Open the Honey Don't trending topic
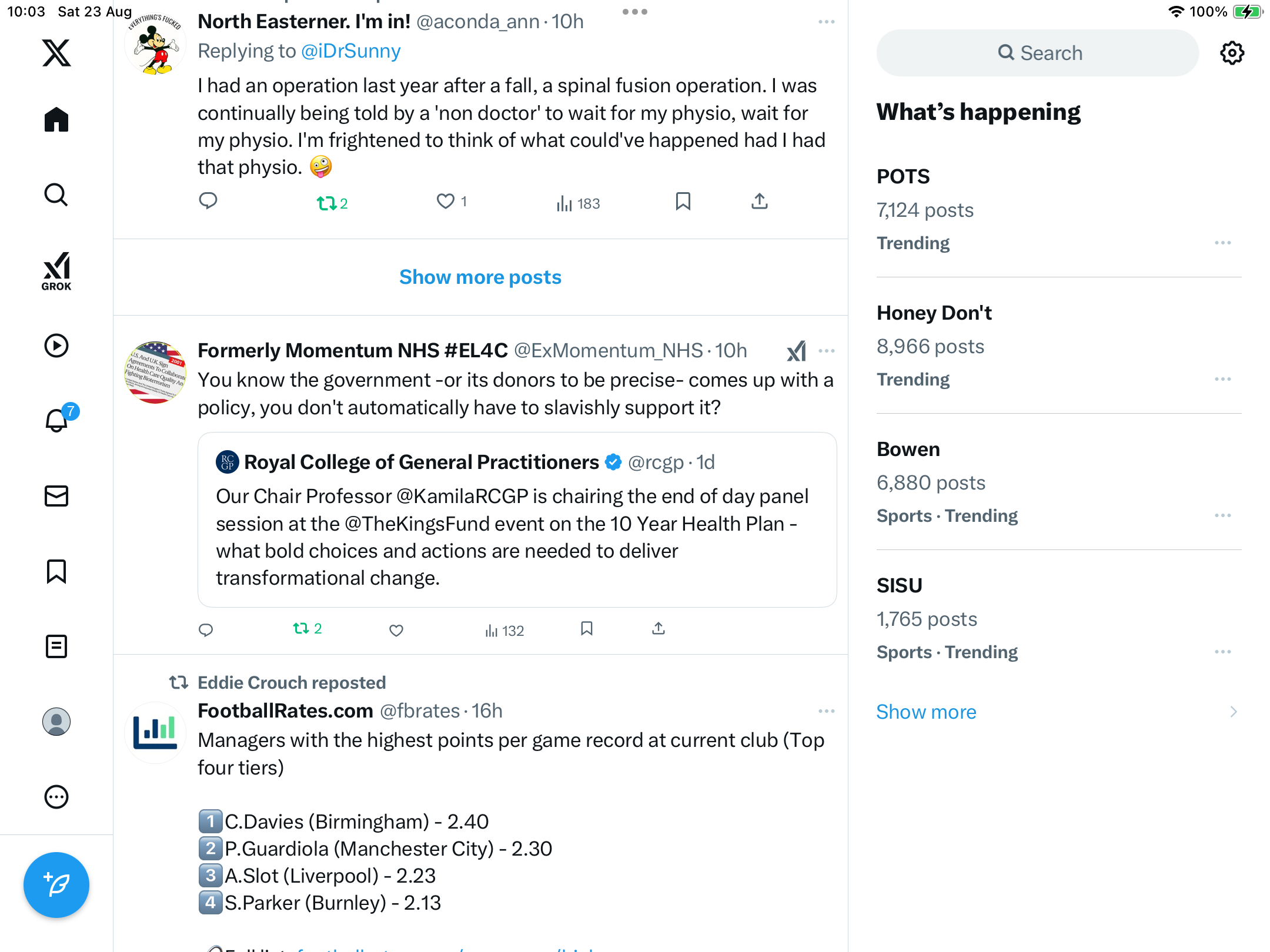This screenshot has height=952, width=1270. point(934,313)
